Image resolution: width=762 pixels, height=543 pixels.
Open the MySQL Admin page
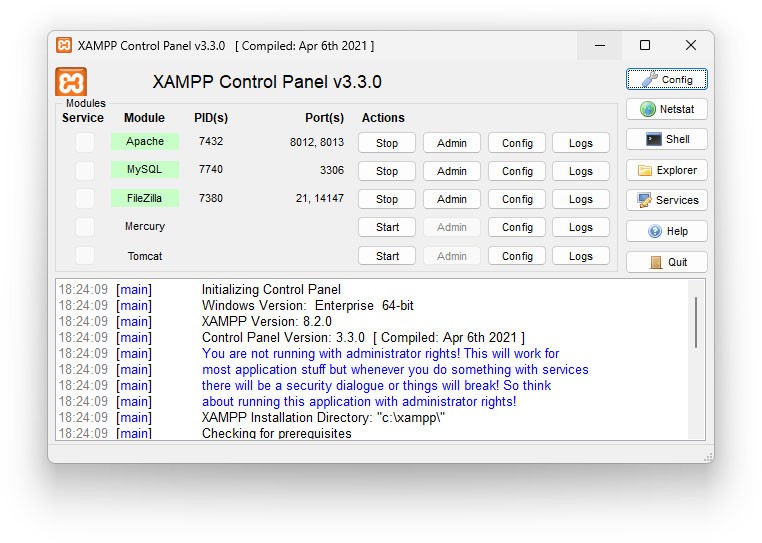452,171
